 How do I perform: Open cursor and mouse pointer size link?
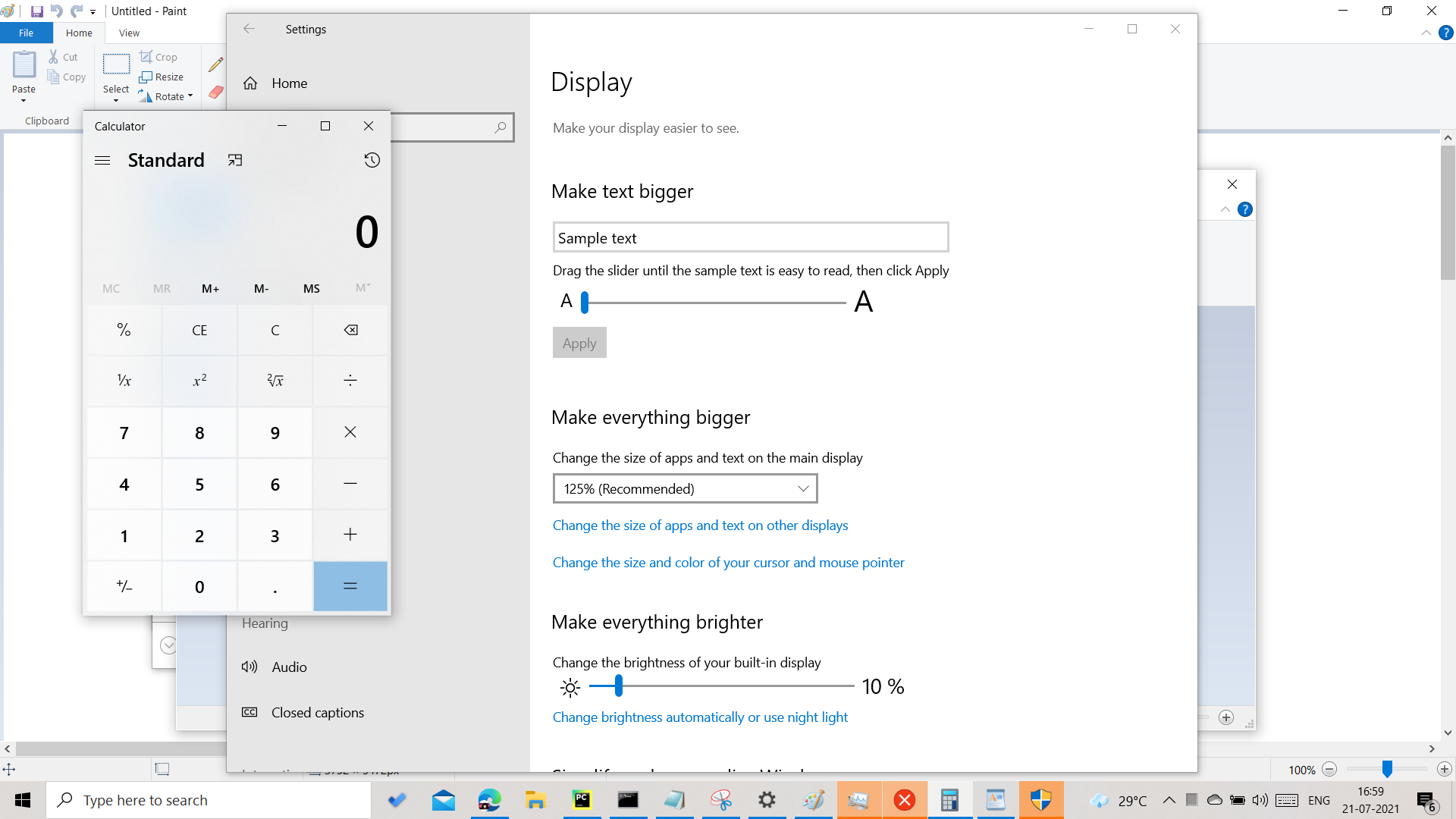(728, 563)
